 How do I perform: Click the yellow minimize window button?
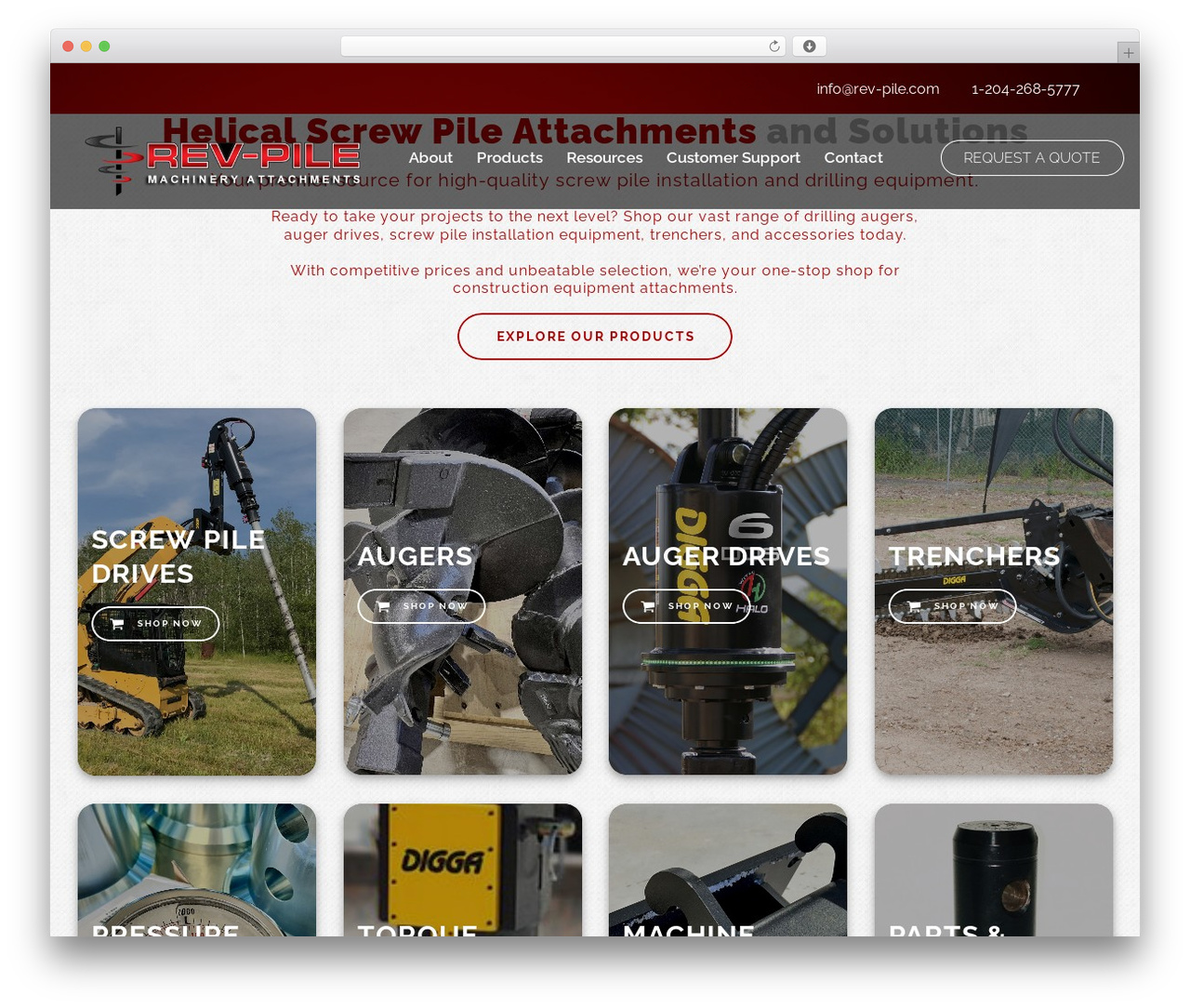(x=86, y=46)
